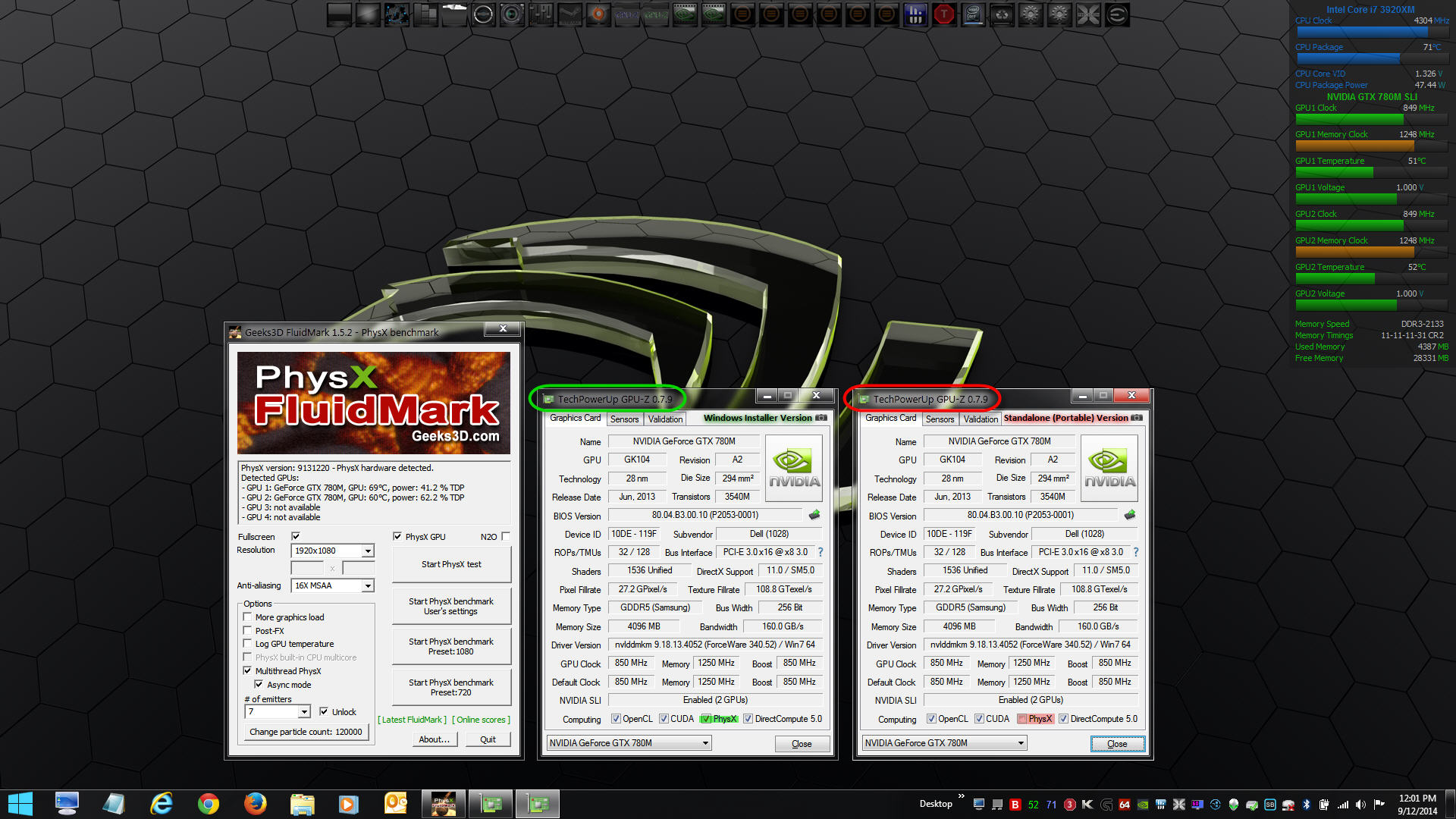Open the Windows Start button

[x=20, y=804]
